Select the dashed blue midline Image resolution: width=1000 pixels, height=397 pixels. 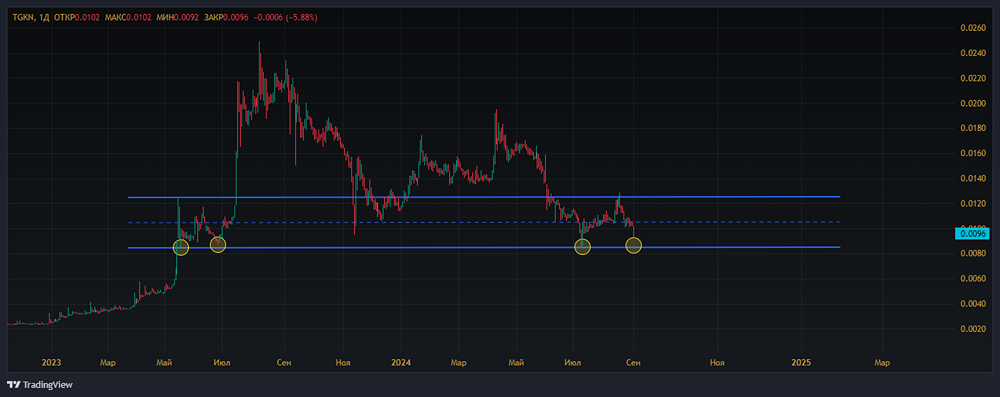click(x=484, y=222)
